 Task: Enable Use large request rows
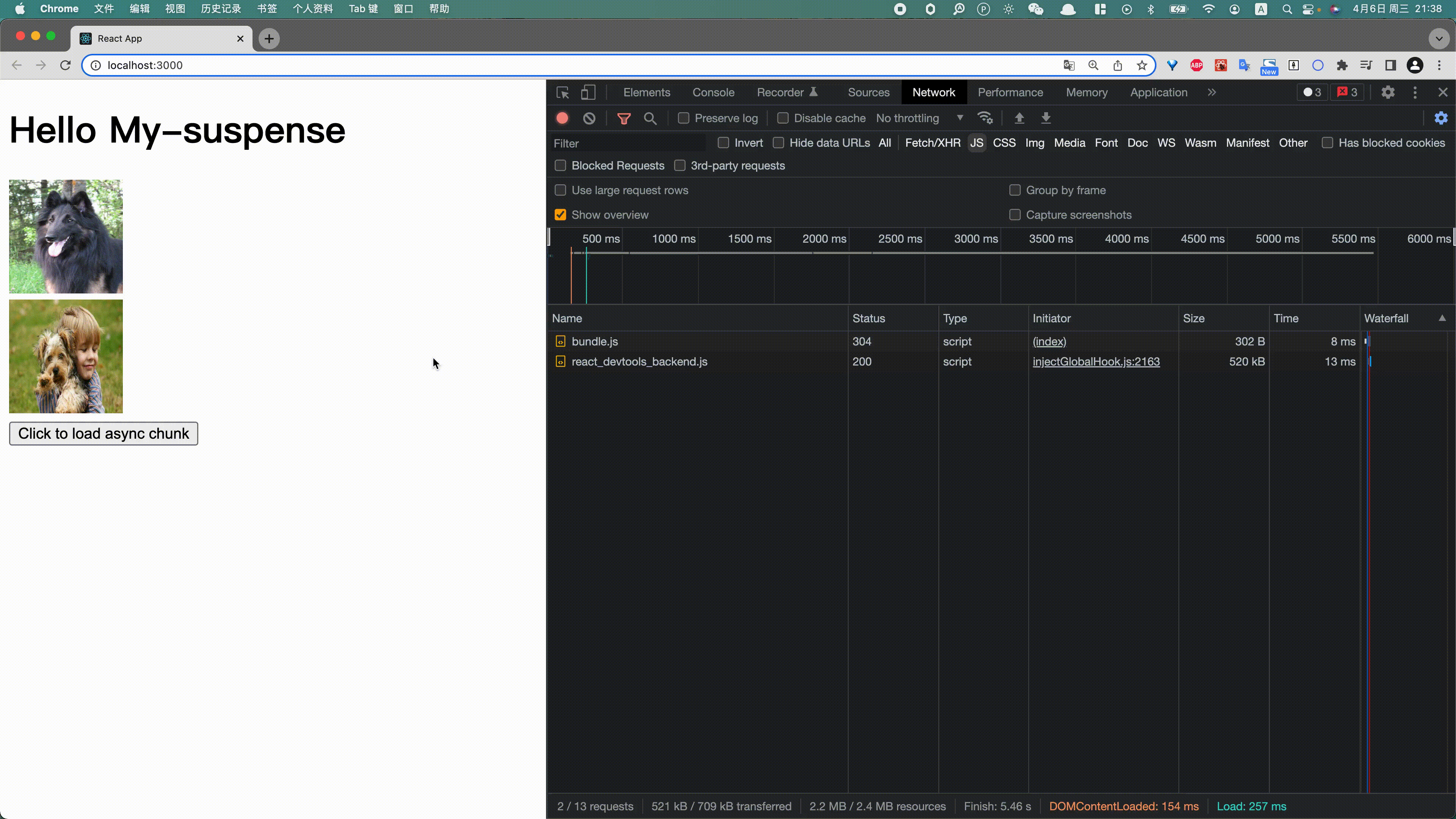pyautogui.click(x=560, y=190)
